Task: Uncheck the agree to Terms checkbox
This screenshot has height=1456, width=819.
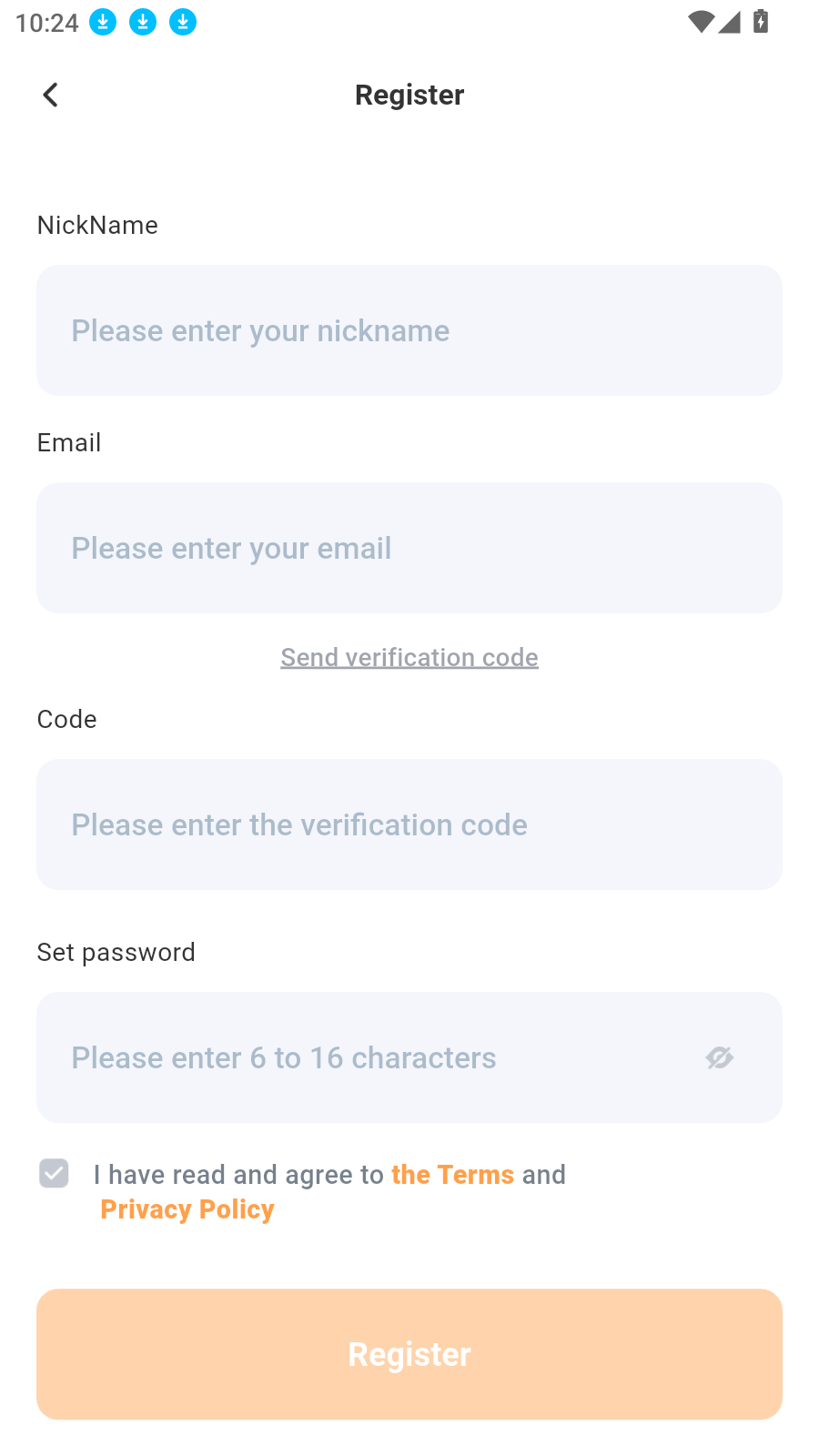Action: (x=55, y=1174)
